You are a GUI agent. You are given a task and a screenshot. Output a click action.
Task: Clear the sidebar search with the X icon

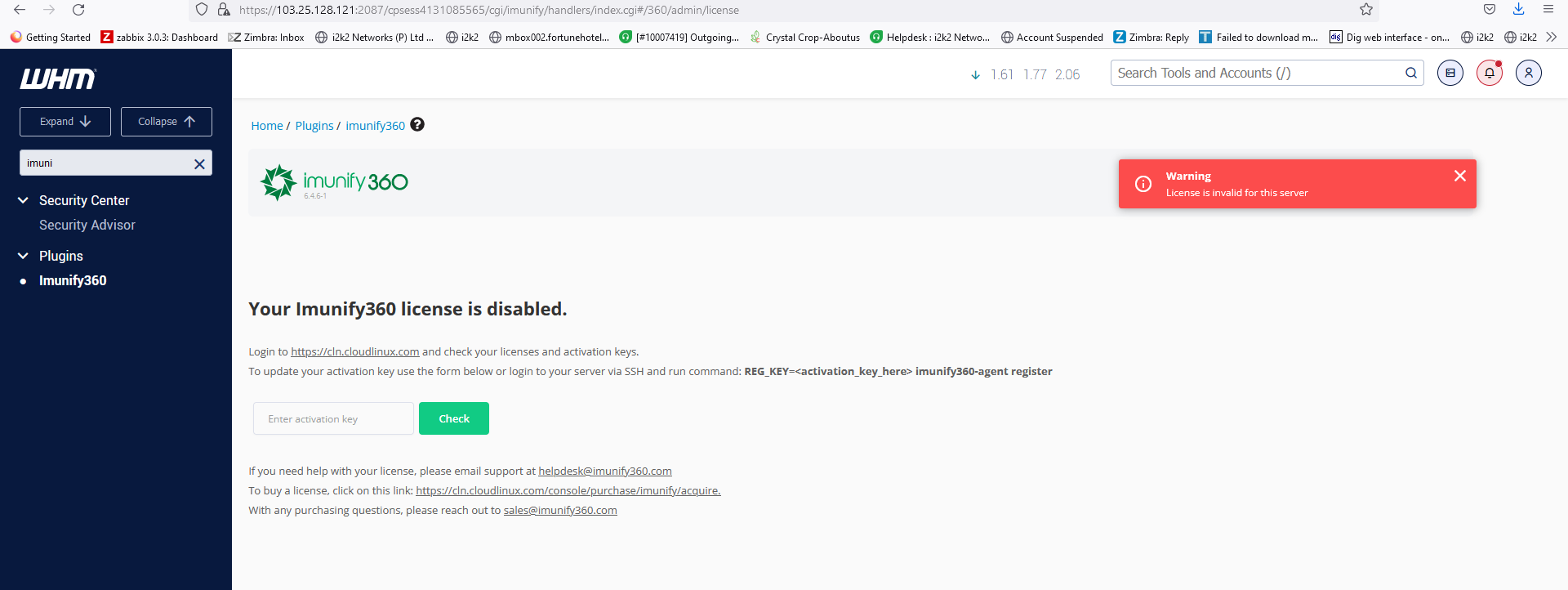pos(199,163)
